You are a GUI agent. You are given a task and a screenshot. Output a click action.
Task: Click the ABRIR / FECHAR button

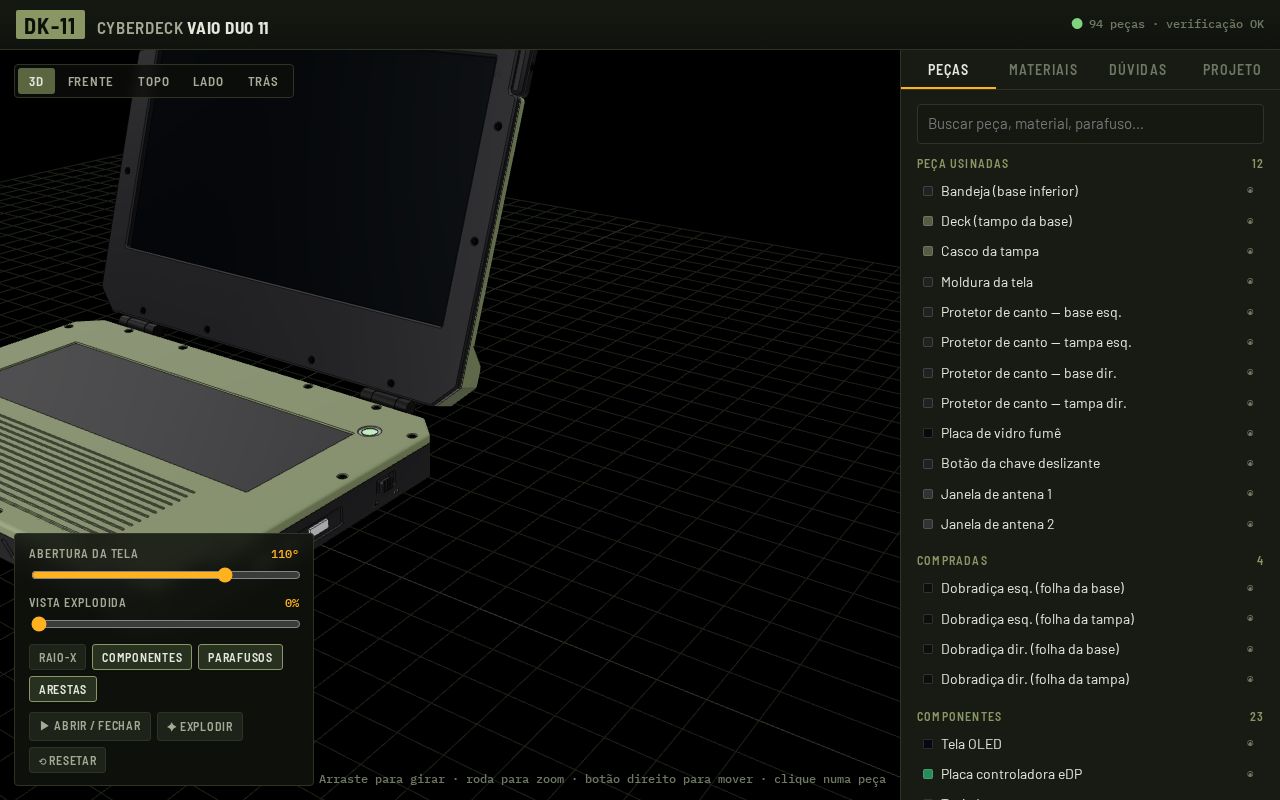[x=90, y=726]
